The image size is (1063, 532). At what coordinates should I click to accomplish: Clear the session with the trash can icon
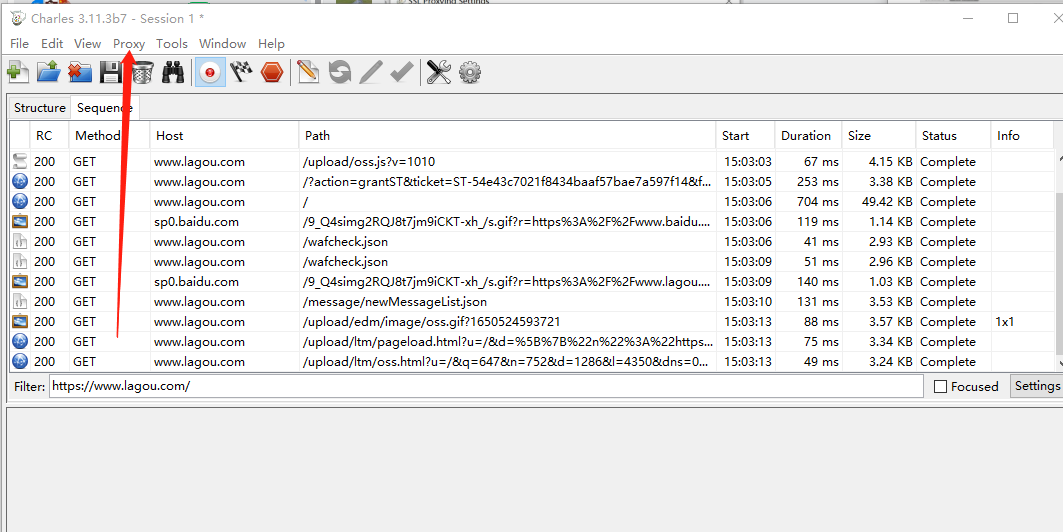coord(142,72)
